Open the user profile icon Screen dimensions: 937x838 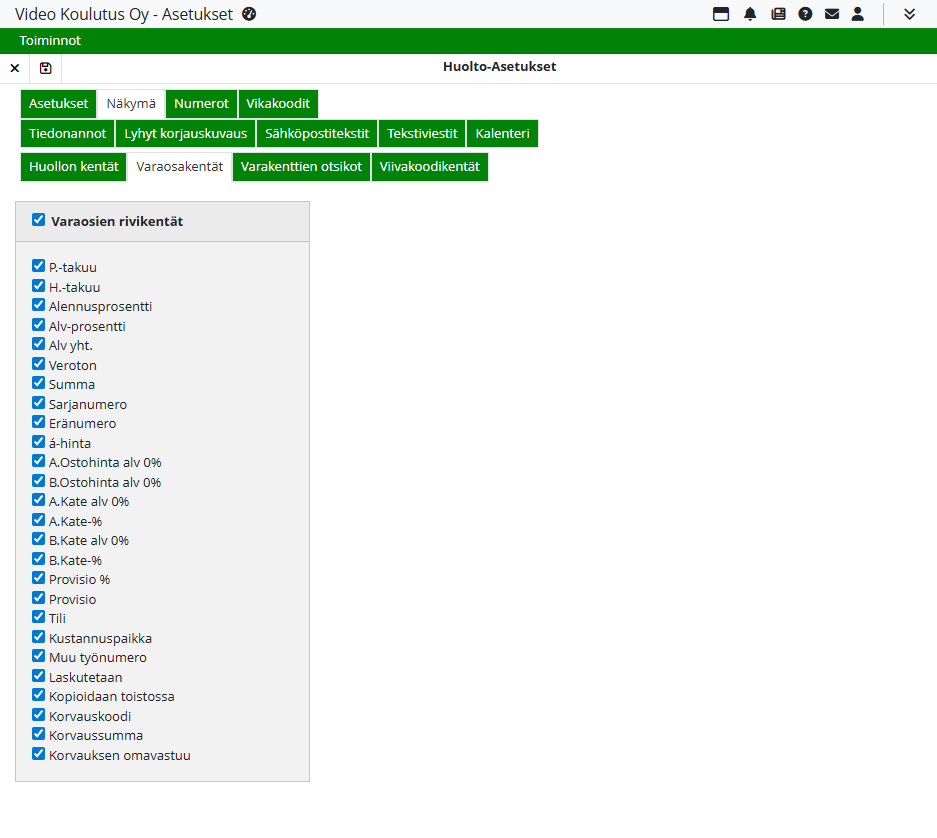click(858, 14)
